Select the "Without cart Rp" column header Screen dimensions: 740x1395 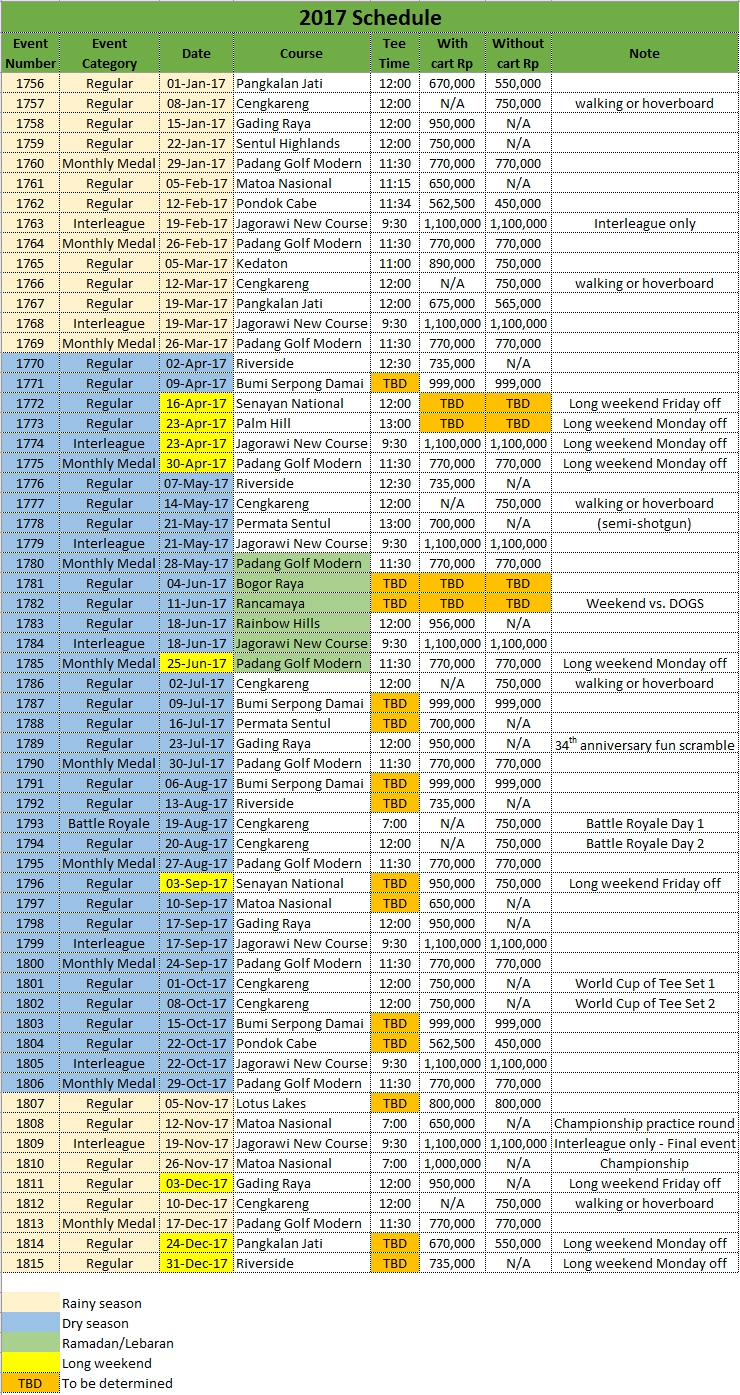(517, 53)
